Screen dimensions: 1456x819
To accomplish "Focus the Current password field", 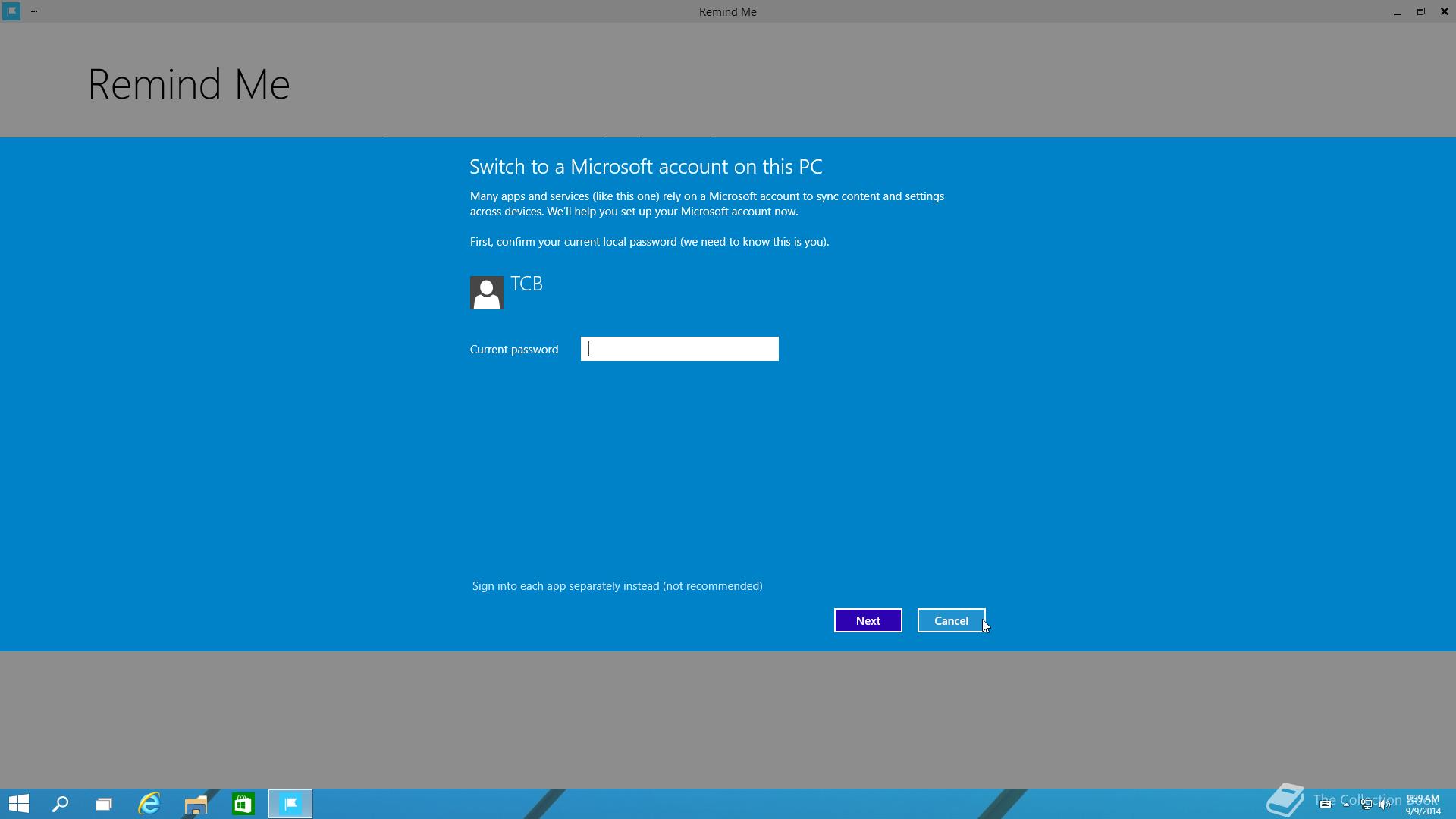I will (679, 349).
